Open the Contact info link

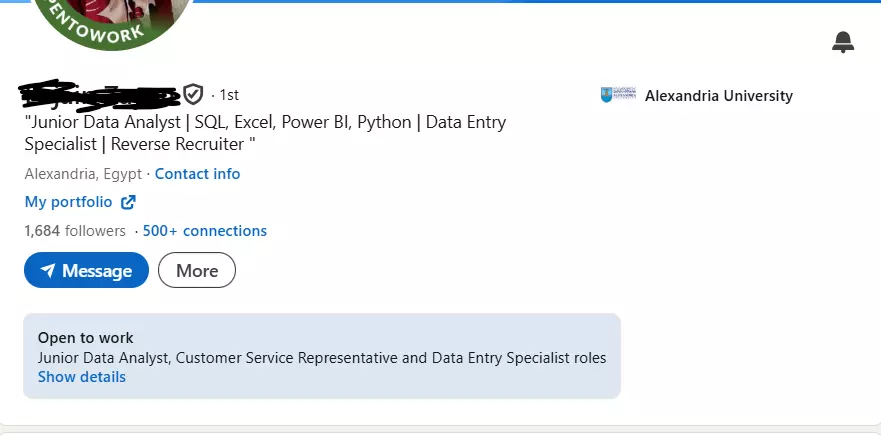(197, 174)
